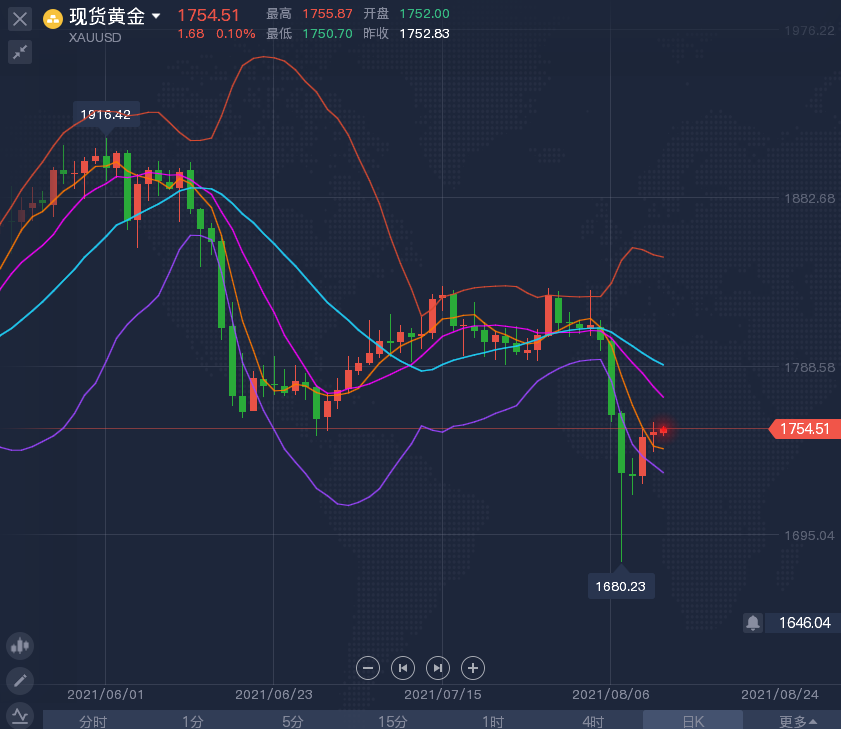This screenshot has width=841, height=729.
Task: Expand the 现货黄金 symbol dropdown arrow
Action: 156,16
